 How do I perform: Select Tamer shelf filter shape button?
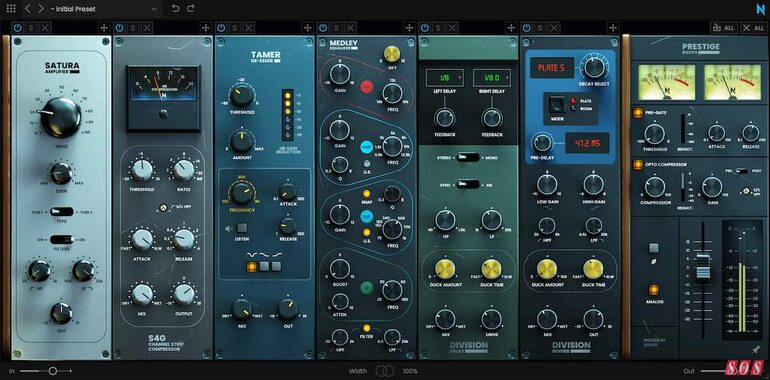click(x=276, y=267)
